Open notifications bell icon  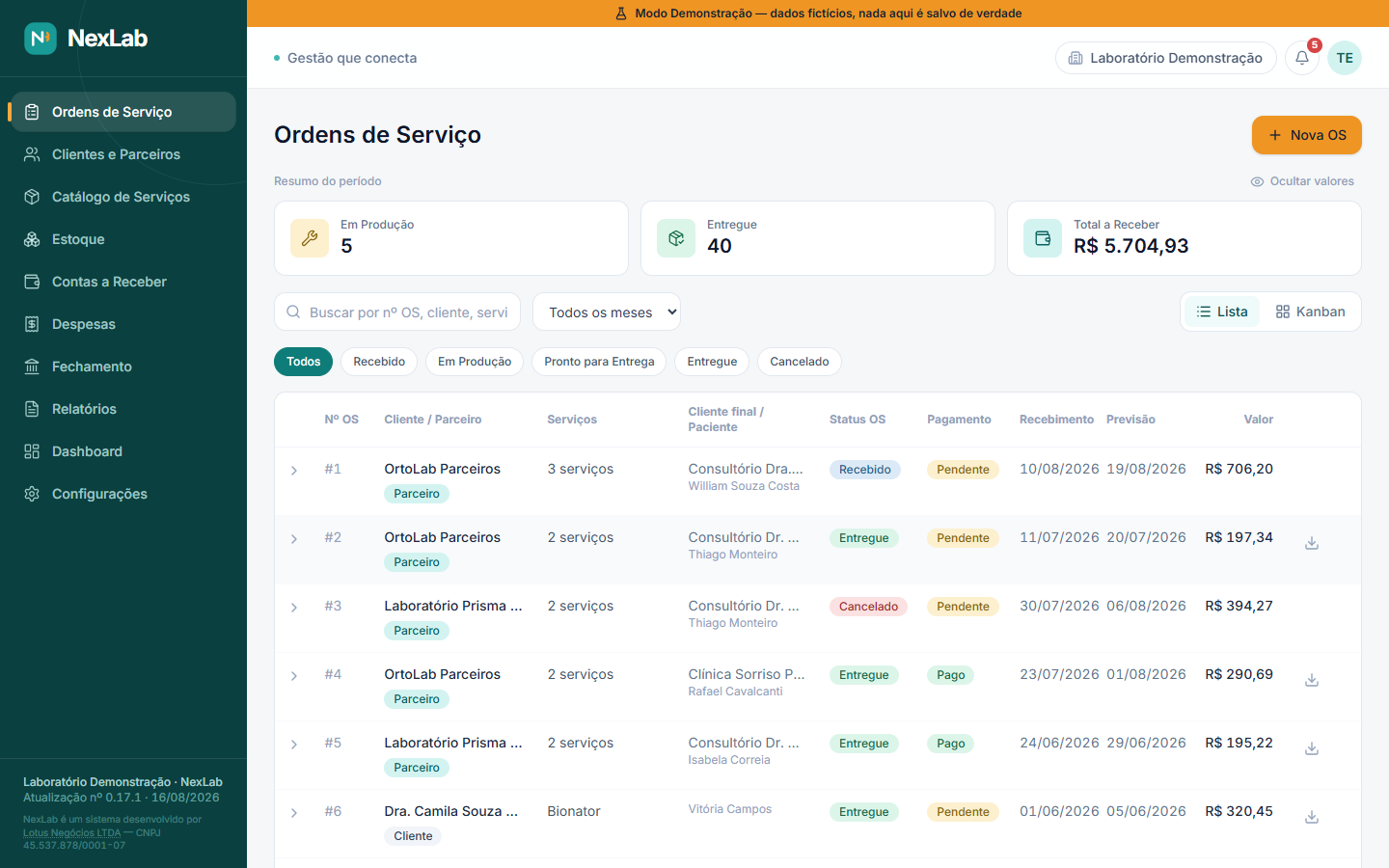[1302, 58]
